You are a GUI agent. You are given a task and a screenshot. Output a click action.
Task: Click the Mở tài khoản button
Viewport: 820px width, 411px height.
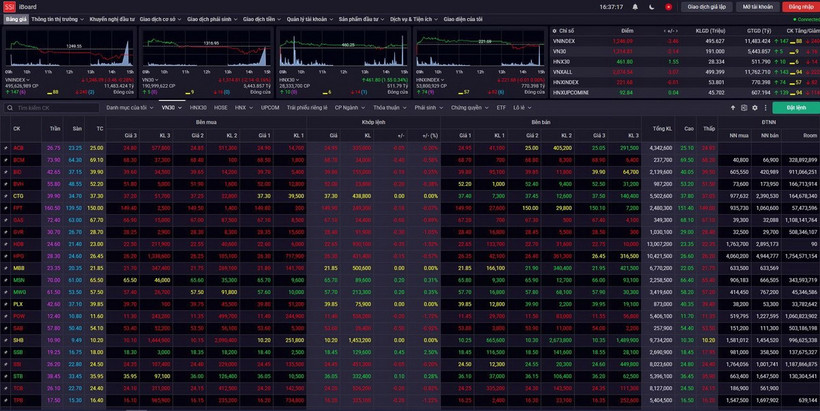tap(757, 7)
